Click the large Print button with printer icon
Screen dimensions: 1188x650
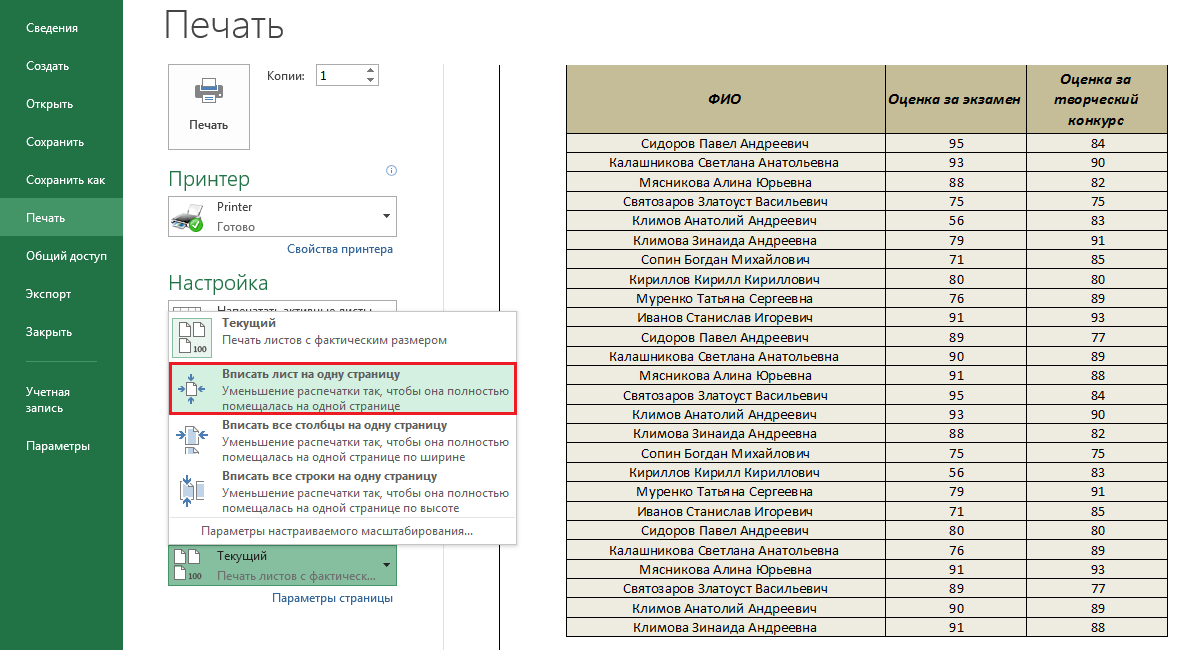tap(208, 106)
